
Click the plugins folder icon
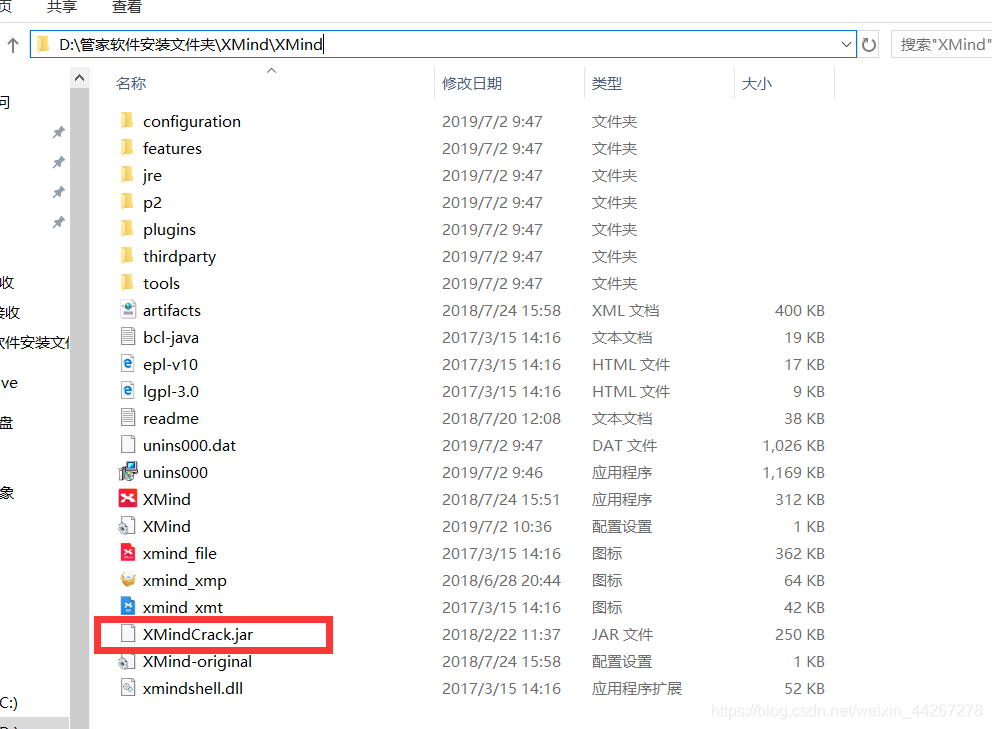point(127,228)
